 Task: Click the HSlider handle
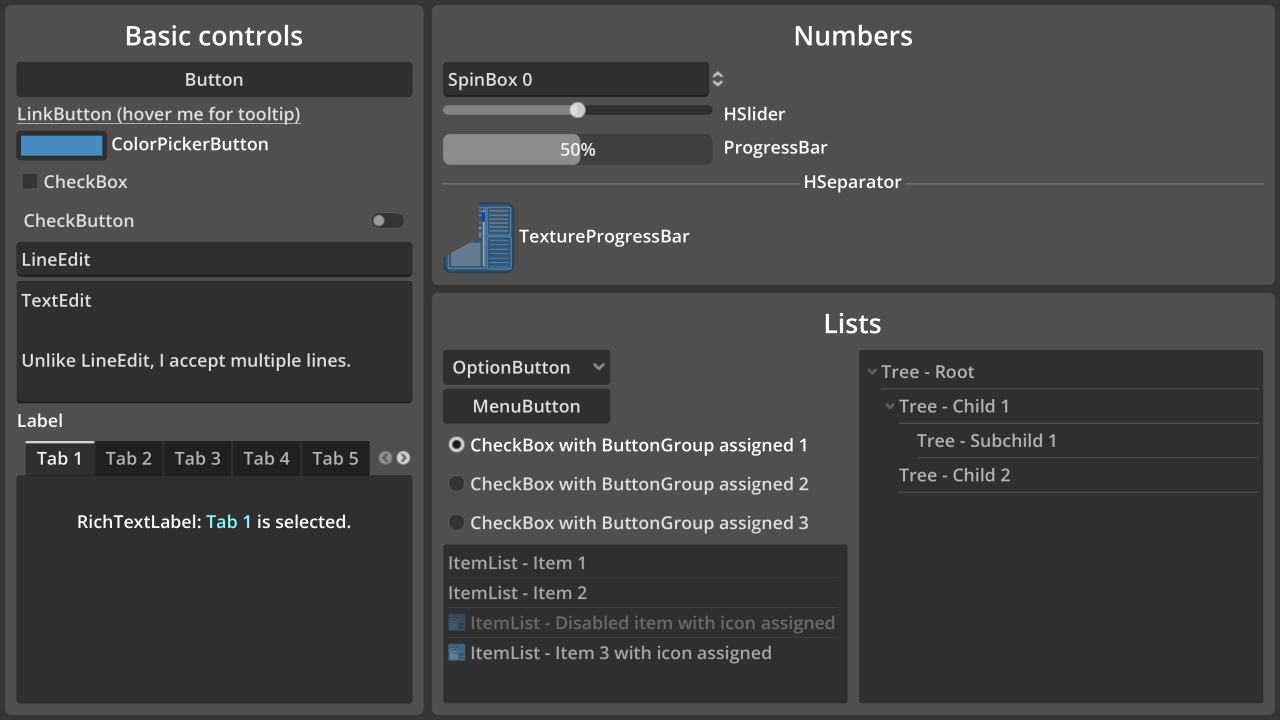(577, 110)
